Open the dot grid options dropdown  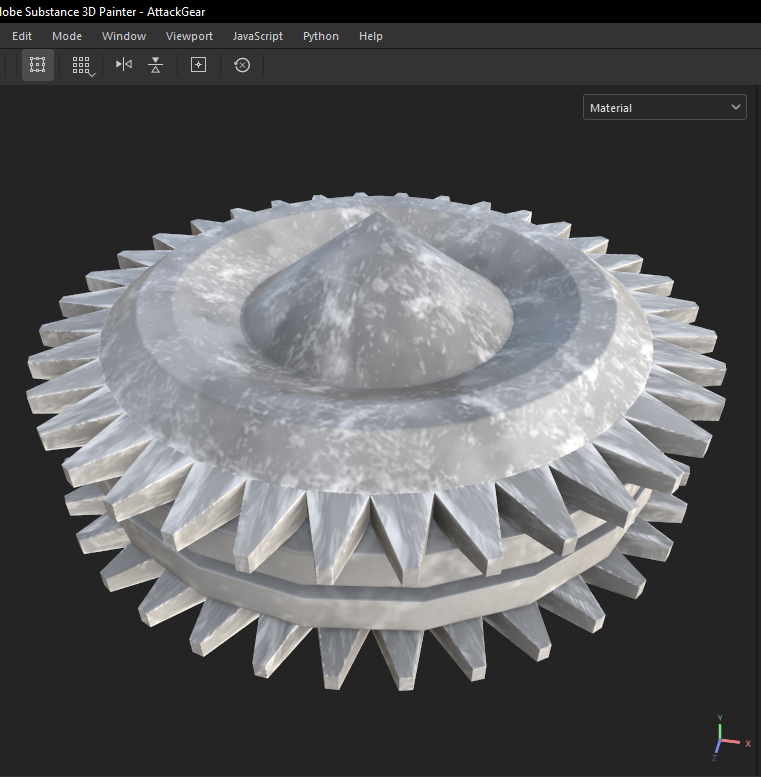pos(83,66)
